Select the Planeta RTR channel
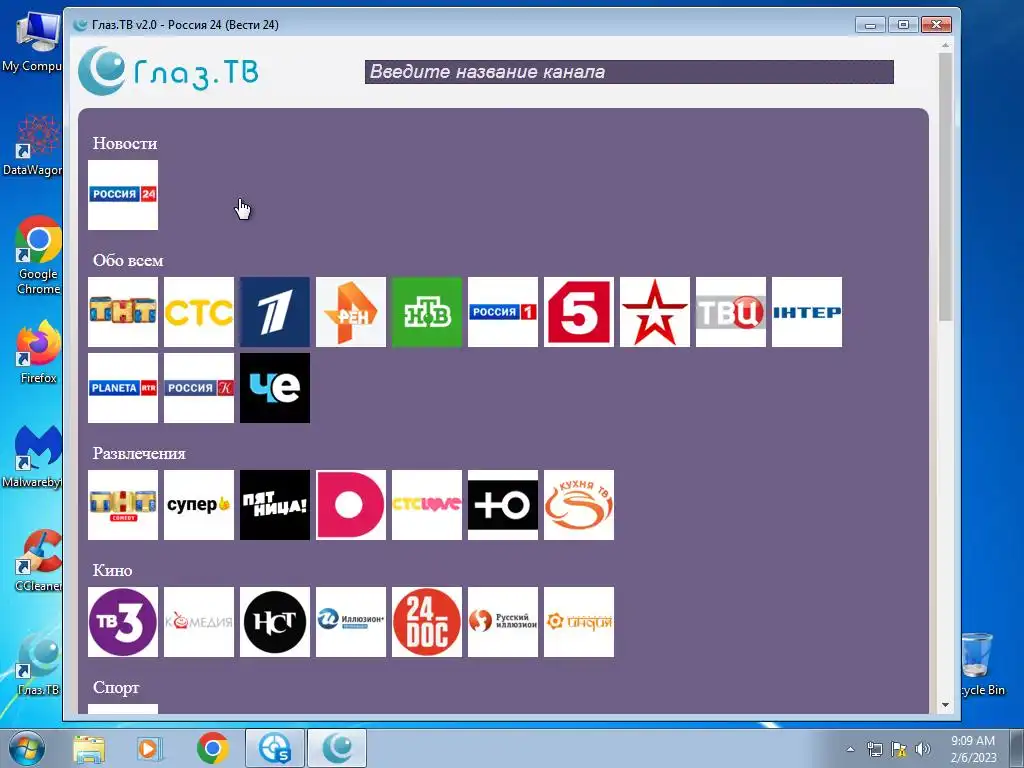 click(123, 388)
